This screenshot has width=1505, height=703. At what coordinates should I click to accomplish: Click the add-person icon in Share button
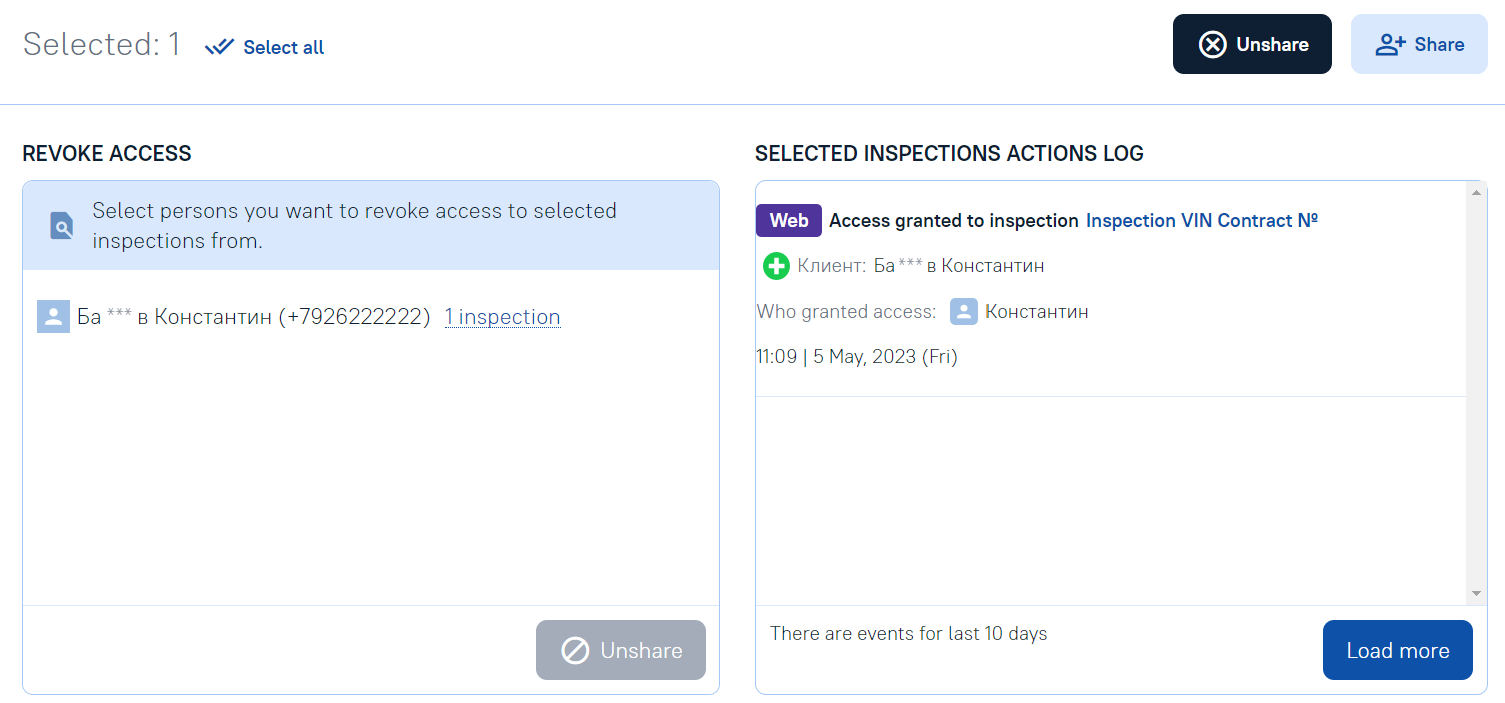[1391, 44]
